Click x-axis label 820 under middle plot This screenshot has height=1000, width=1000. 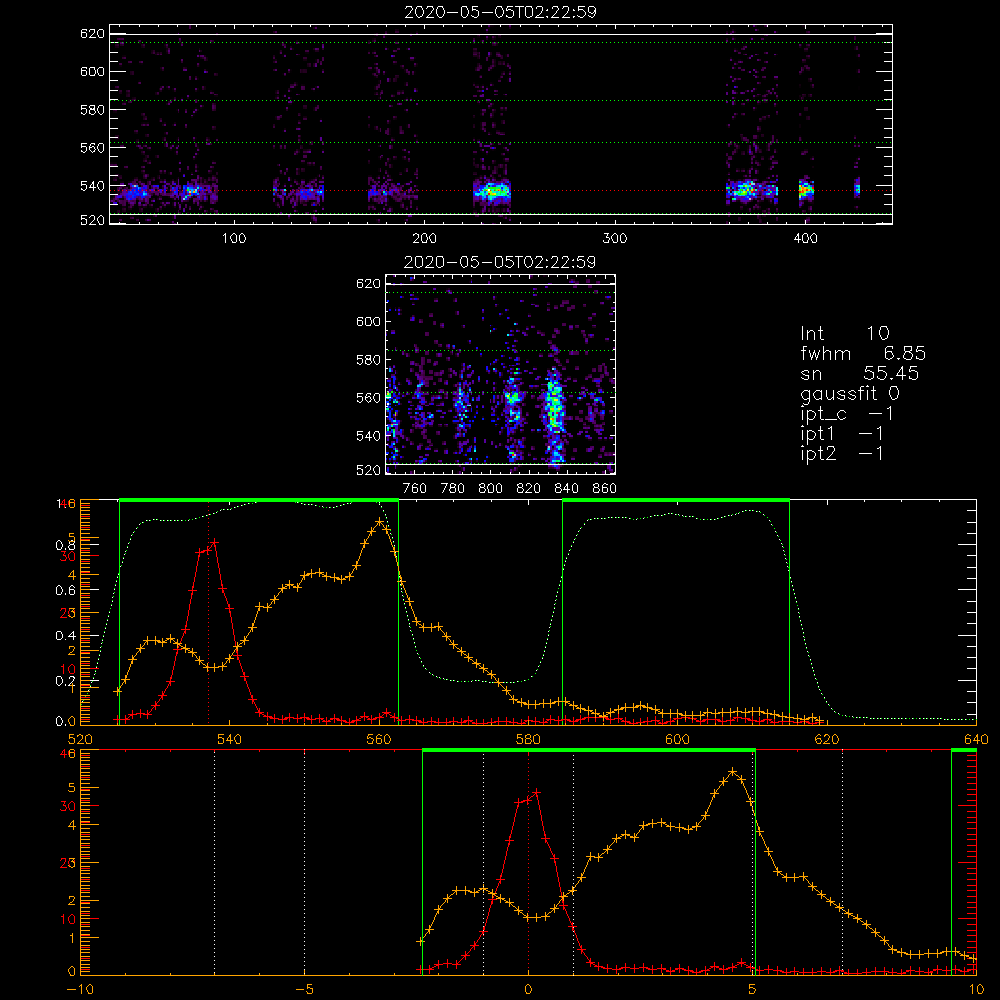(529, 489)
